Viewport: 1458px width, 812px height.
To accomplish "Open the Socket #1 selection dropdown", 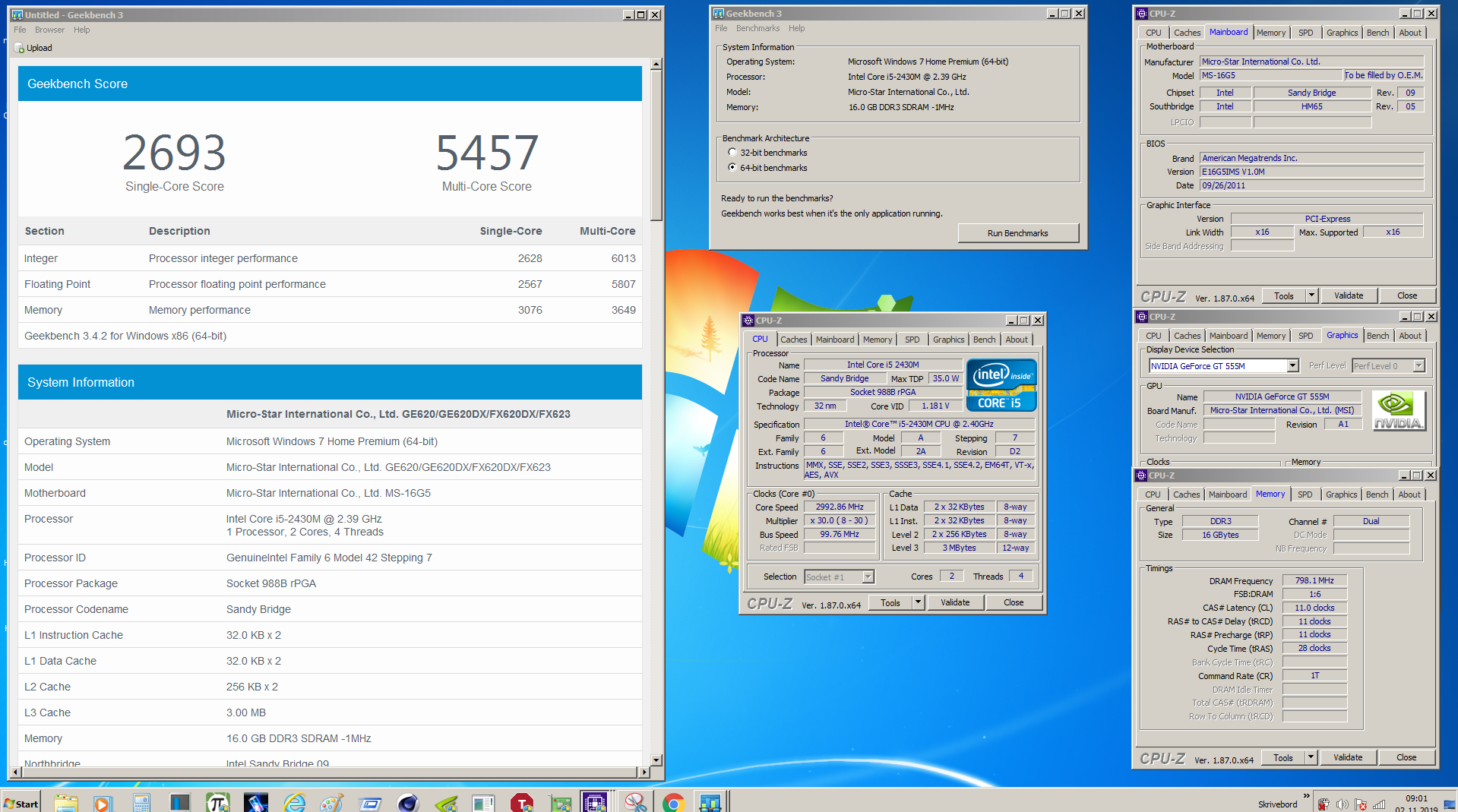I will [868, 577].
